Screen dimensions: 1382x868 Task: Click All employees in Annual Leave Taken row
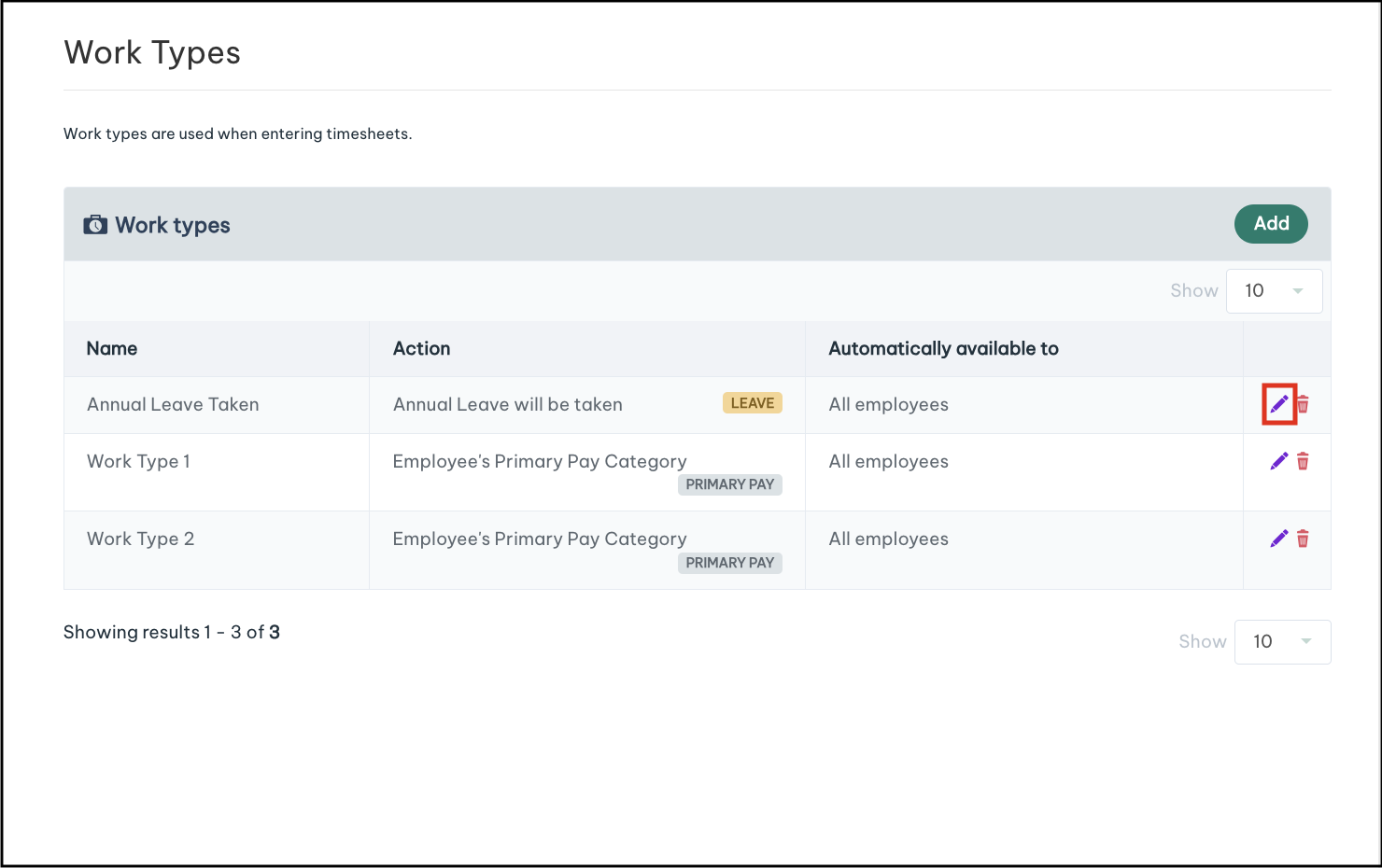tap(888, 405)
